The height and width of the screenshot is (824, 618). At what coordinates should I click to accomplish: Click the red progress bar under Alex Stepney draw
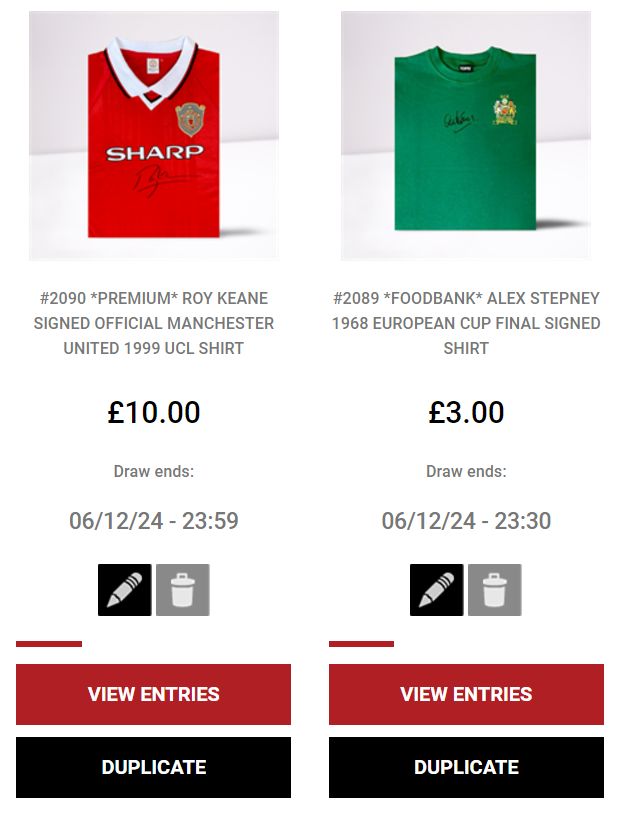(362, 644)
